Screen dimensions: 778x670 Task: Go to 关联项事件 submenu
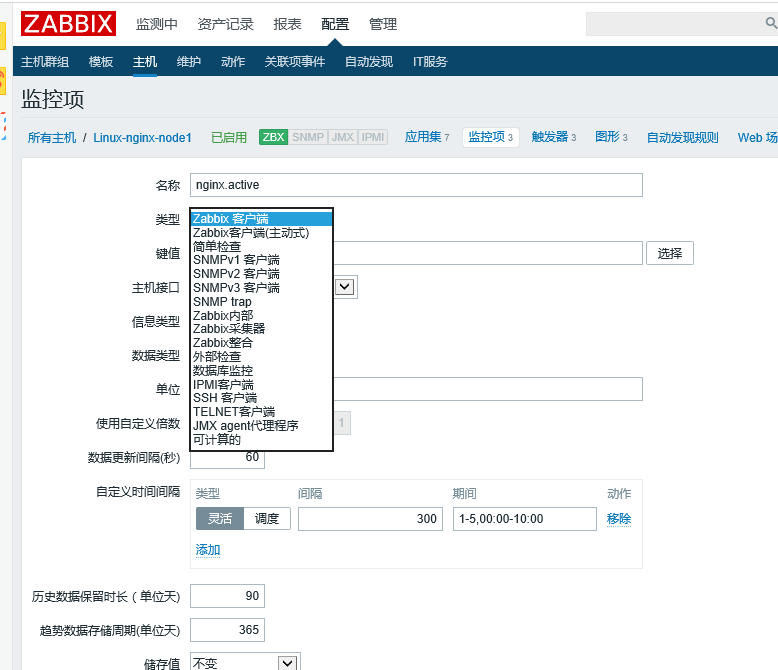pos(295,62)
